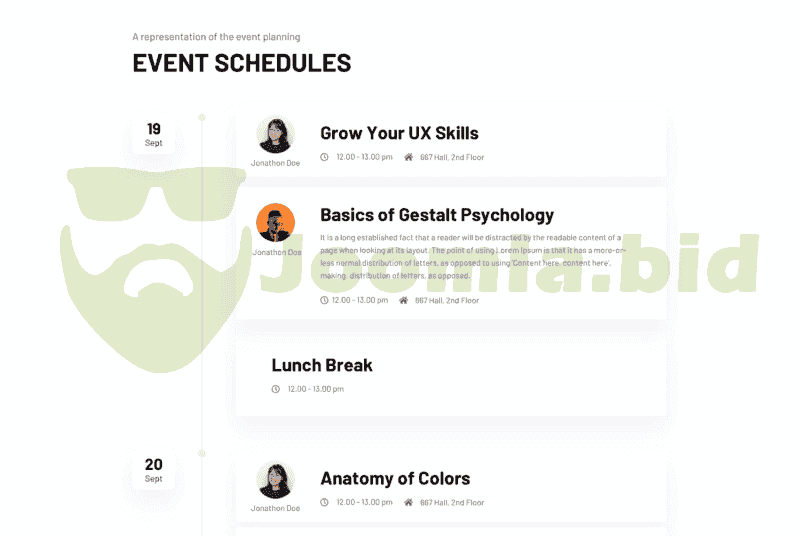This screenshot has height=536, width=800.
Task: Click the EVENT SCHEDULES heading
Action: tap(242, 63)
